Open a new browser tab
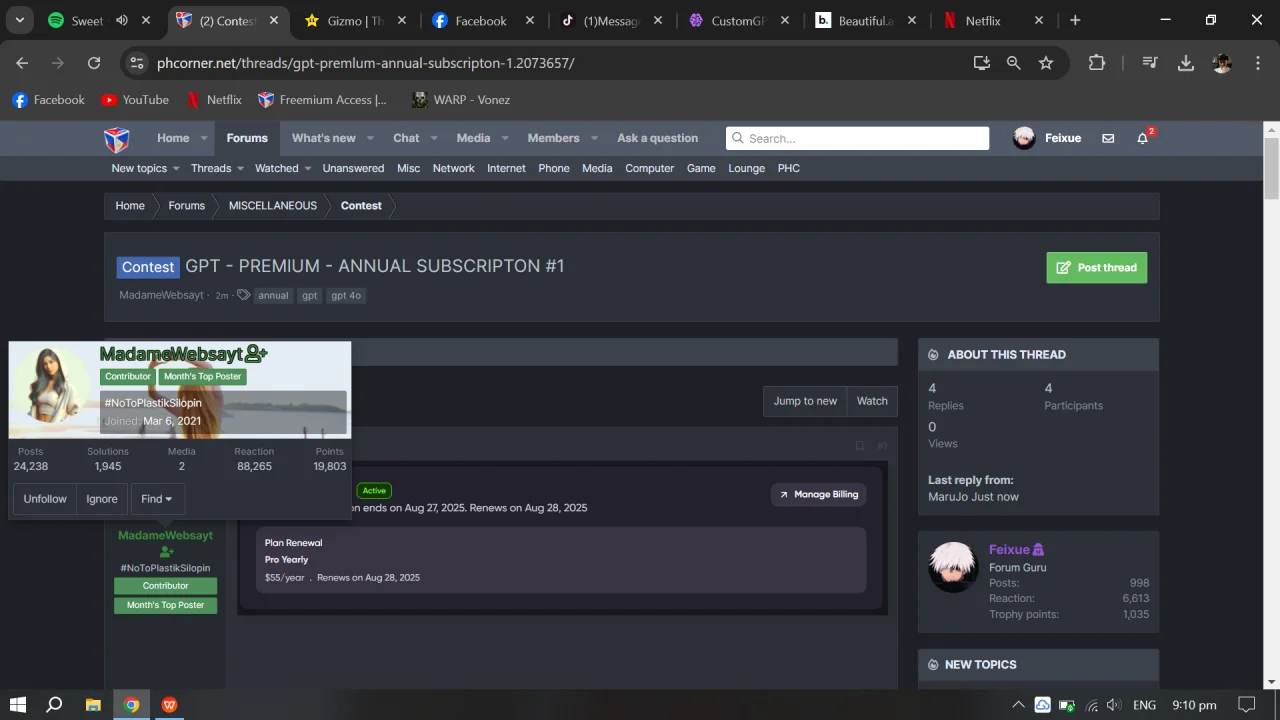 (x=1075, y=20)
